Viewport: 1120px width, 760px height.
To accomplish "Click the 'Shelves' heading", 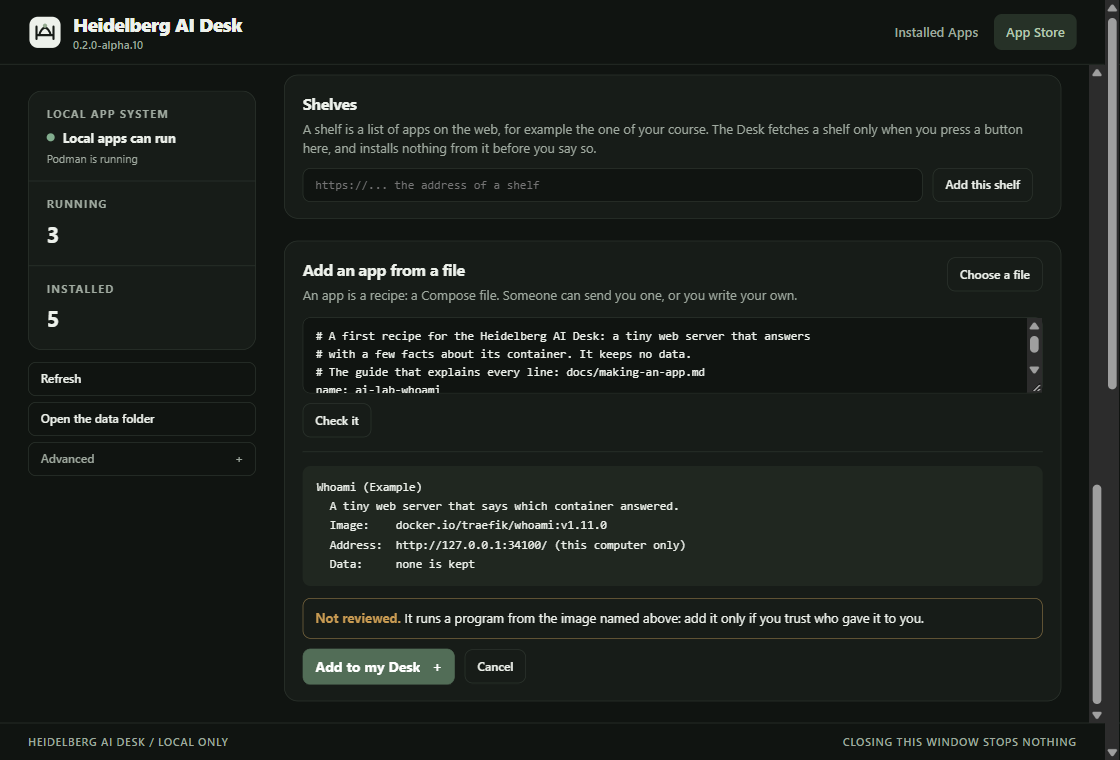I will click(x=329, y=104).
